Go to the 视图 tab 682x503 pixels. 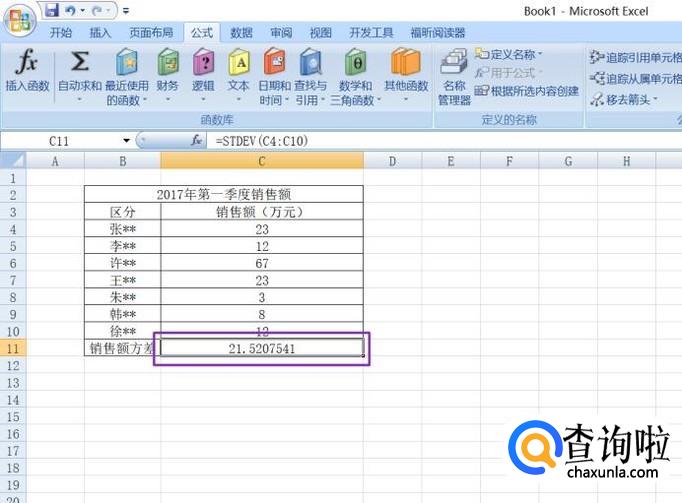tap(321, 33)
